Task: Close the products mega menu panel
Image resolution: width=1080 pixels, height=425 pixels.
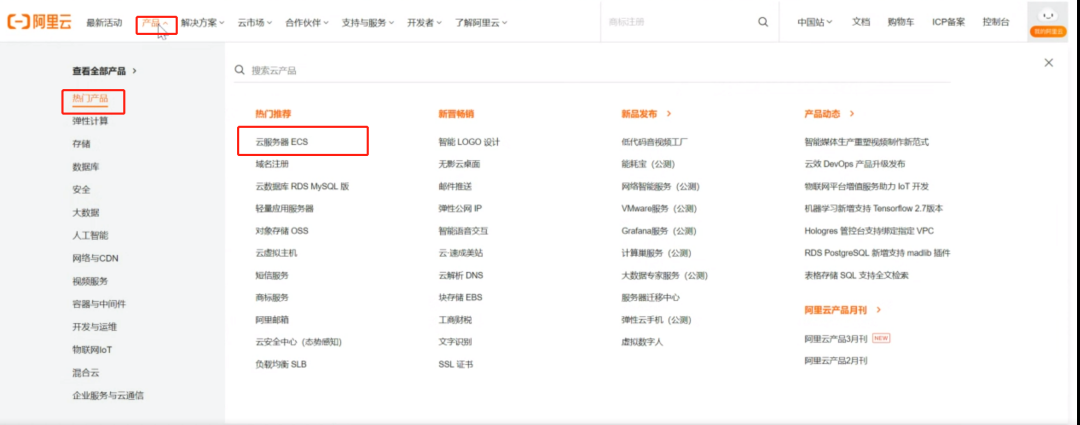Action: [1048, 63]
